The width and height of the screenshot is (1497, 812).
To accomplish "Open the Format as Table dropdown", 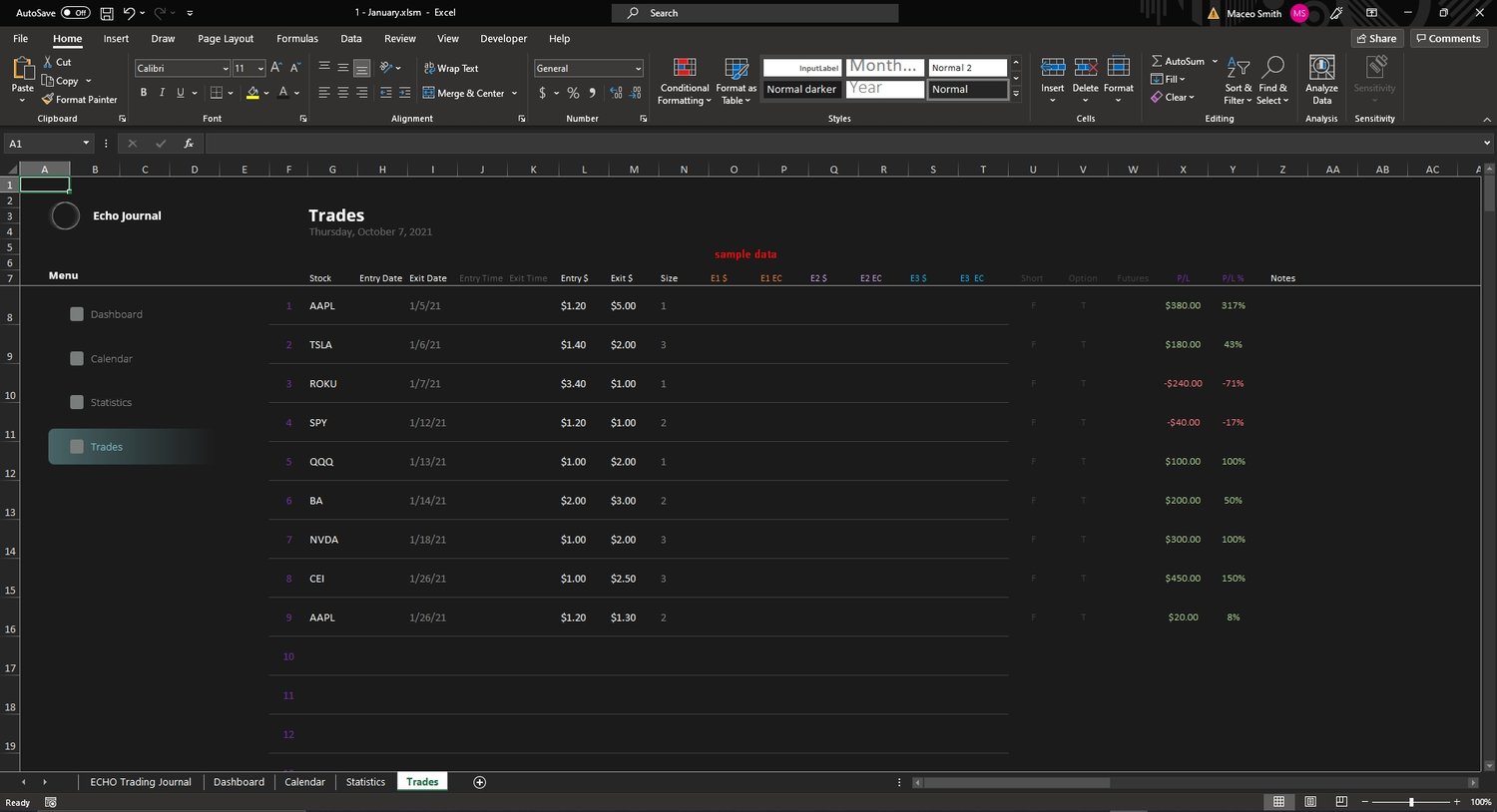I will [737, 81].
